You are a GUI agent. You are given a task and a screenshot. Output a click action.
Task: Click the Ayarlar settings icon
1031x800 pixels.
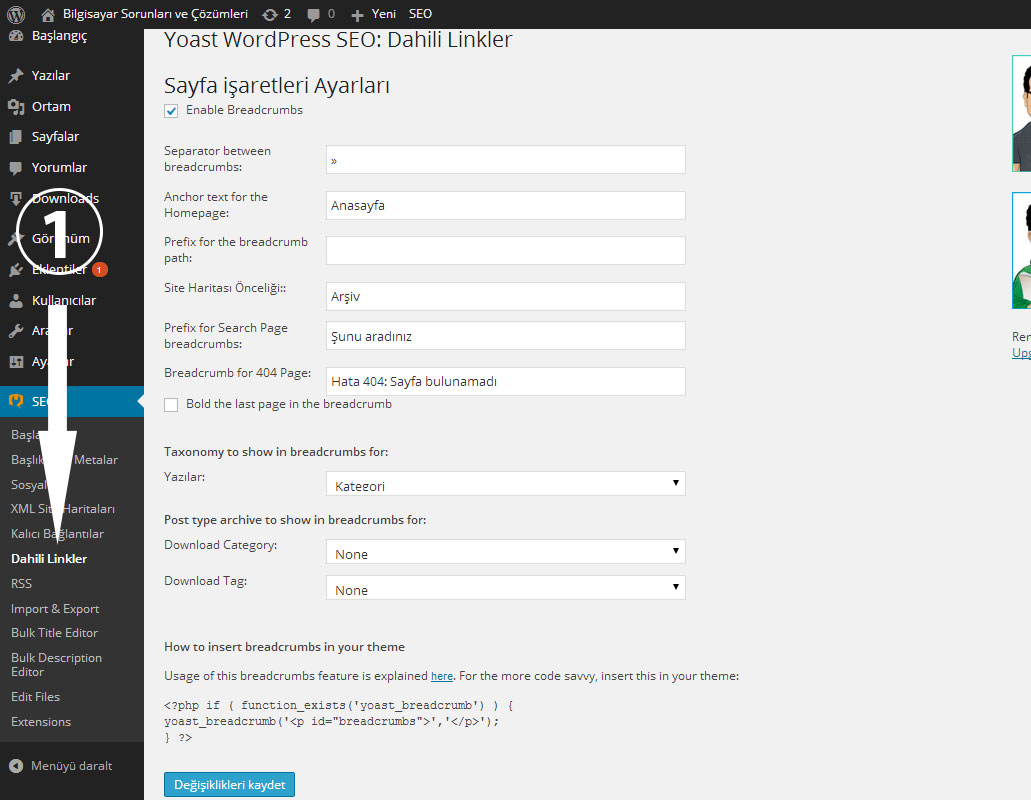[x=16, y=362]
